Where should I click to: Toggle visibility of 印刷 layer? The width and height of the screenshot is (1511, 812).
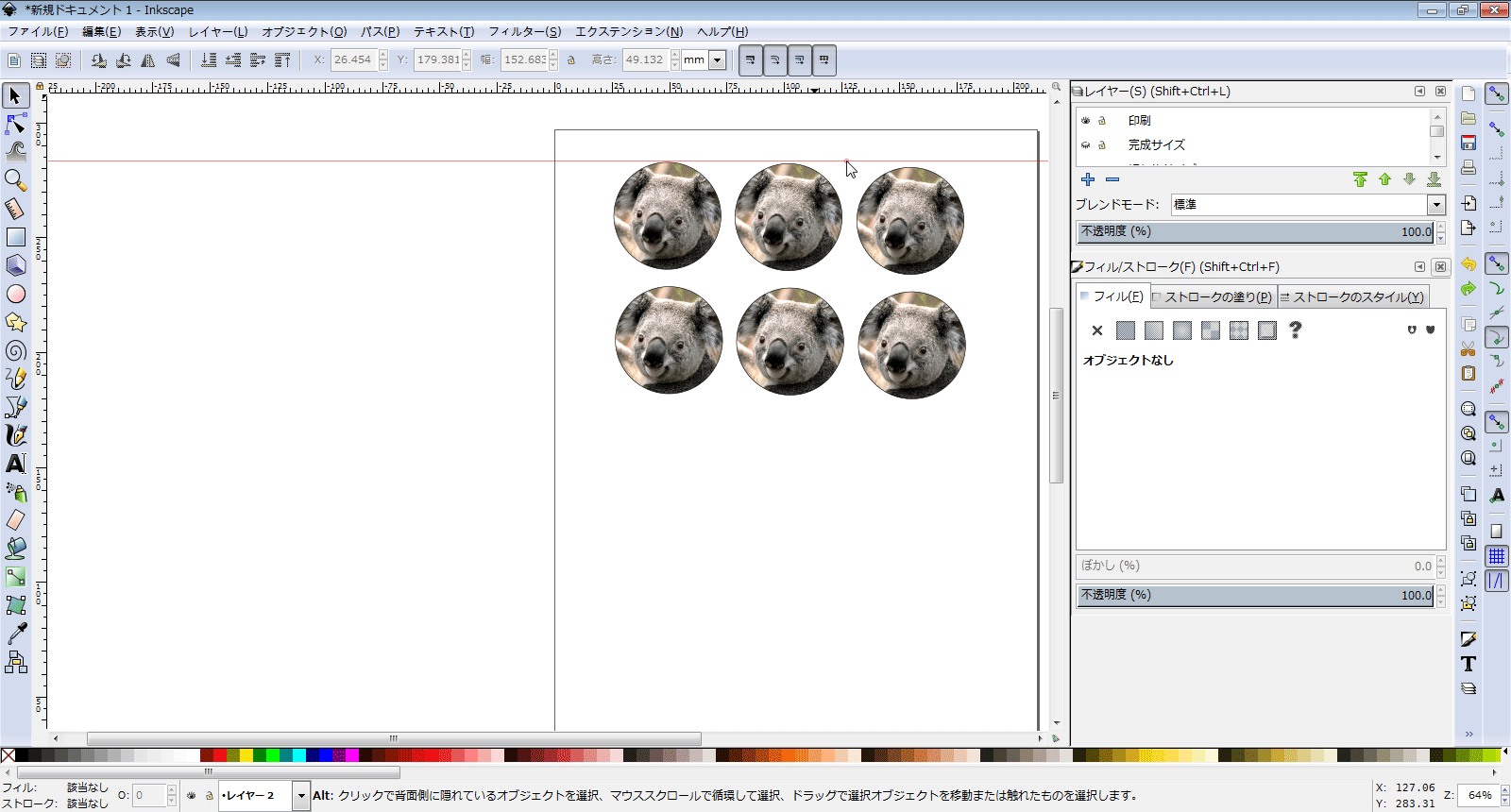[1085, 121]
